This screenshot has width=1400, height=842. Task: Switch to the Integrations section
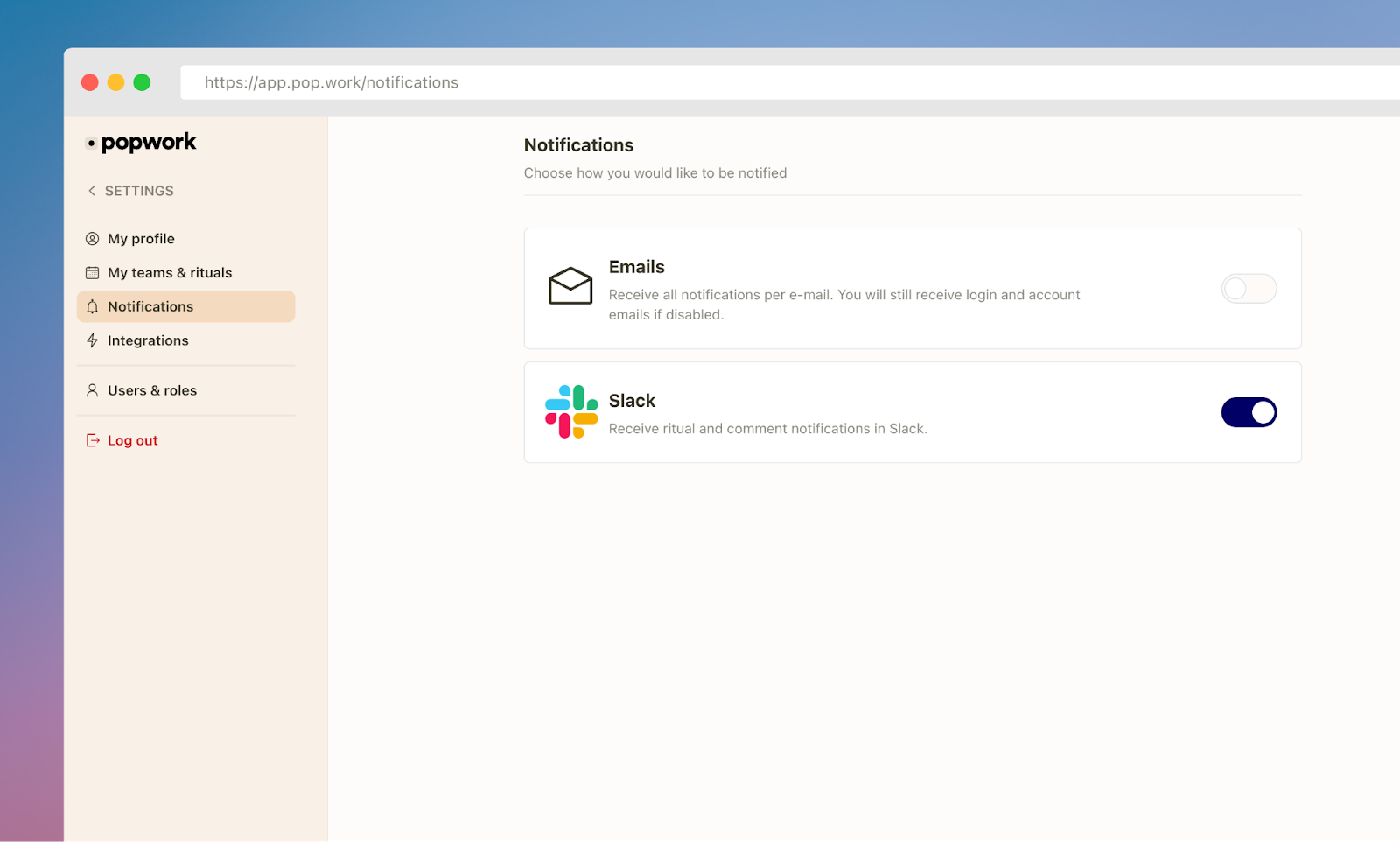pyautogui.click(x=147, y=340)
